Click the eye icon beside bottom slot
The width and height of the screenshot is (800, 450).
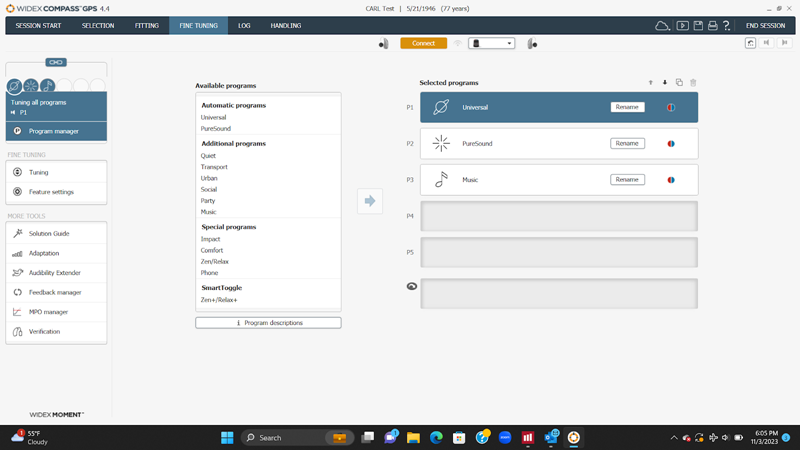[412, 286]
